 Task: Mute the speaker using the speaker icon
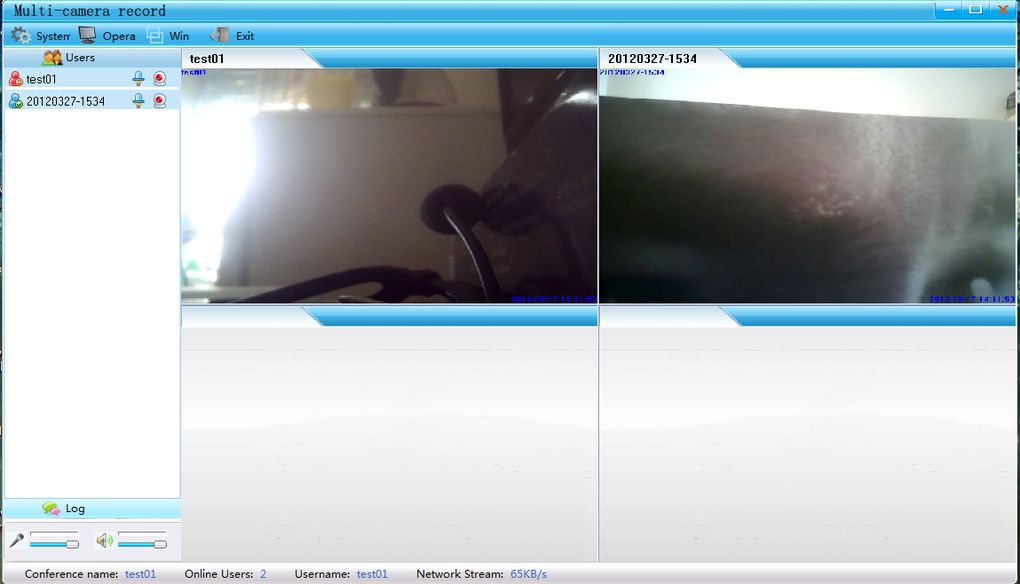coord(104,541)
